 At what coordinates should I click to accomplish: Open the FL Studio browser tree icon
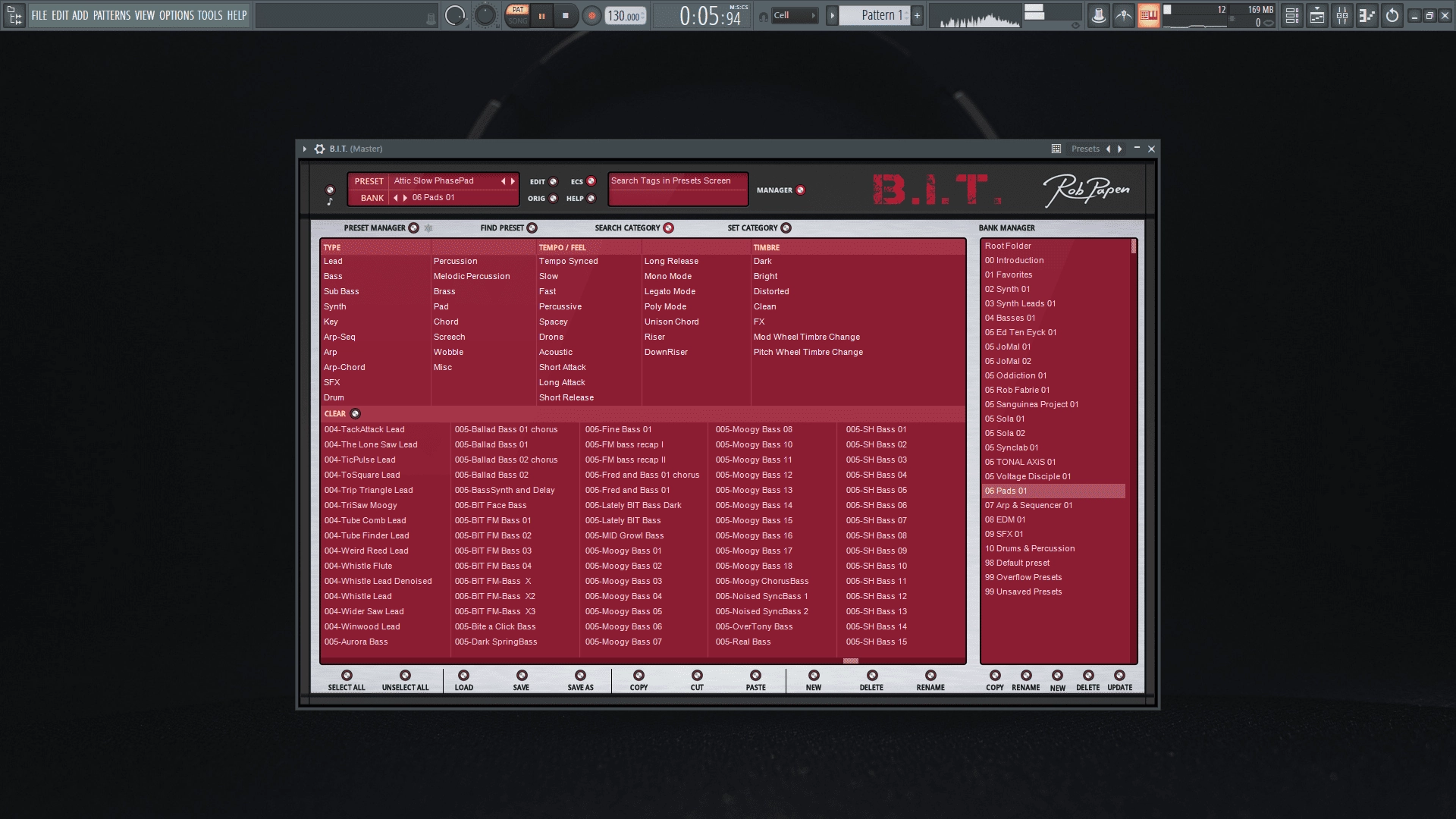(x=14, y=15)
